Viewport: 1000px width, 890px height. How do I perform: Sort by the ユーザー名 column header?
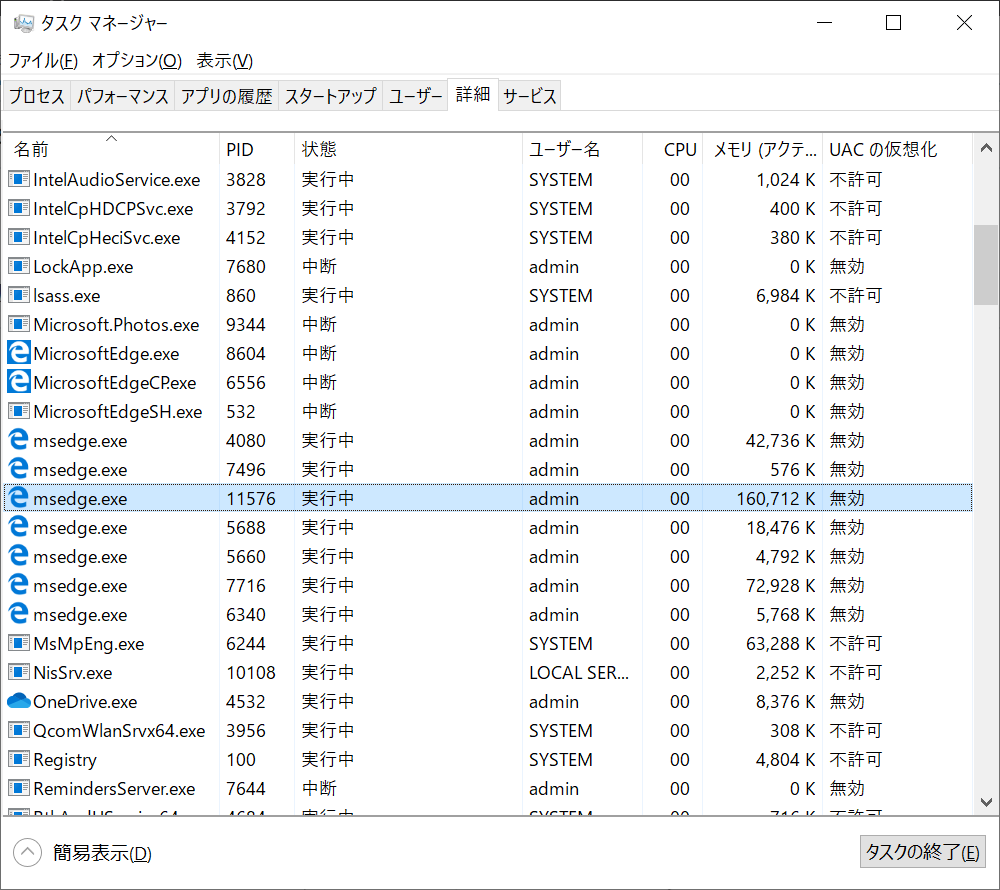click(x=582, y=149)
